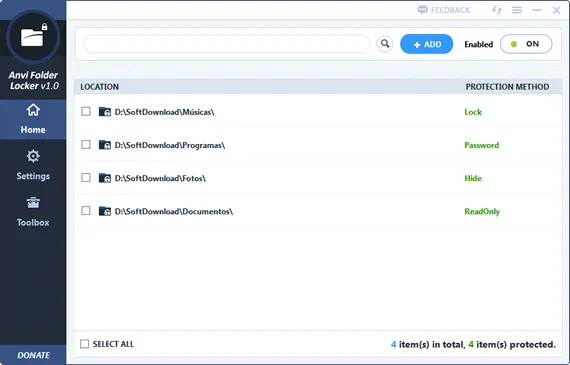Toggle the Enabled ON switch

pos(526,44)
